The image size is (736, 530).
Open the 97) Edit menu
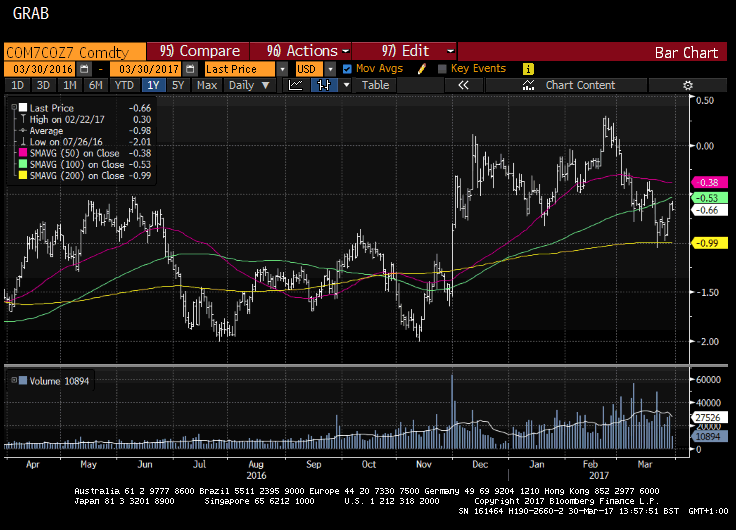pos(404,51)
